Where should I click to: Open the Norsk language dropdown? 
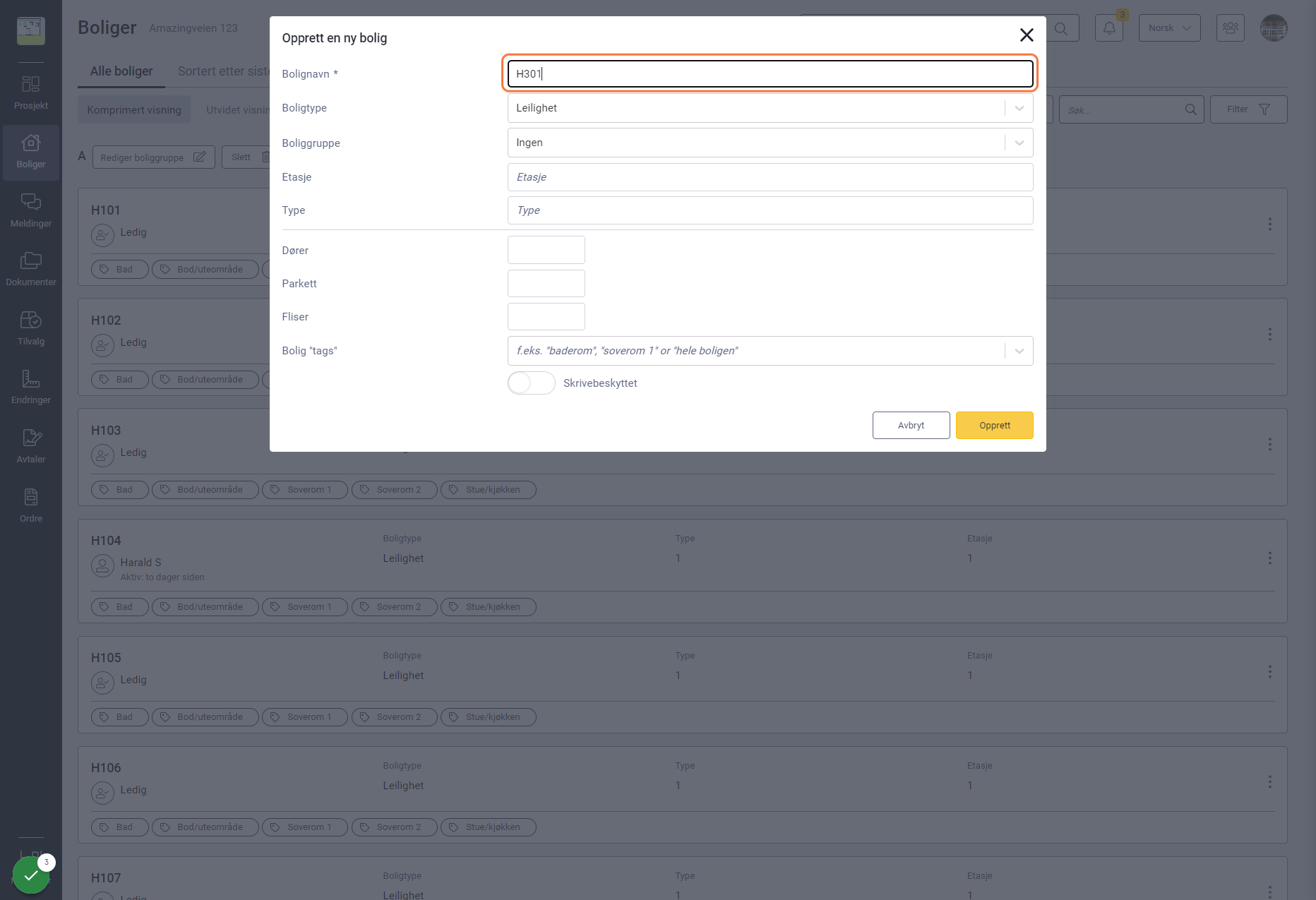point(1170,28)
